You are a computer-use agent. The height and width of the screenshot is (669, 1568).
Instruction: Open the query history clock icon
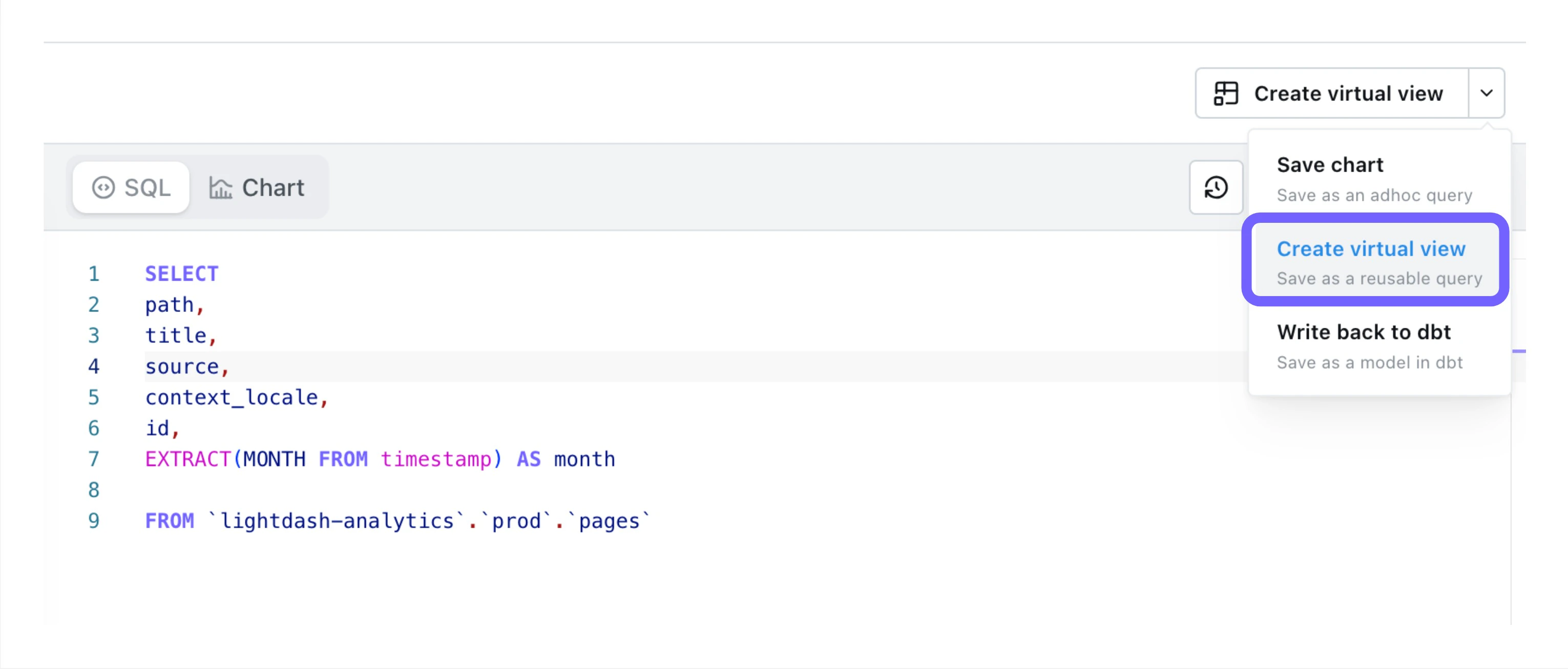[1216, 187]
